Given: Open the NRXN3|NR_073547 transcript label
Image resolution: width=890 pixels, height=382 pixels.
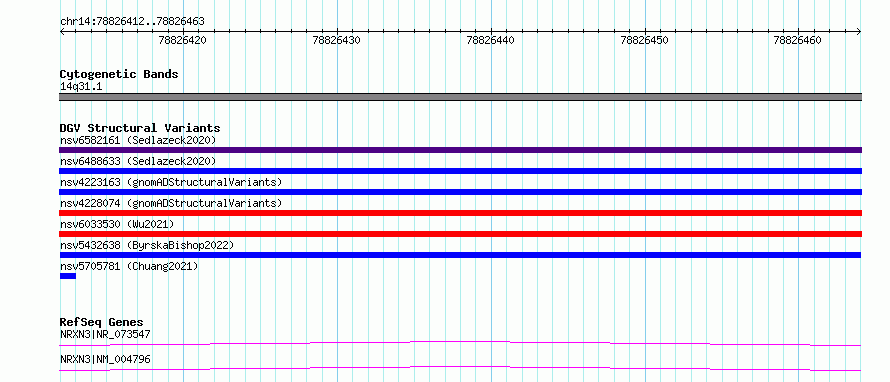Looking at the screenshot, I should click(x=105, y=334).
